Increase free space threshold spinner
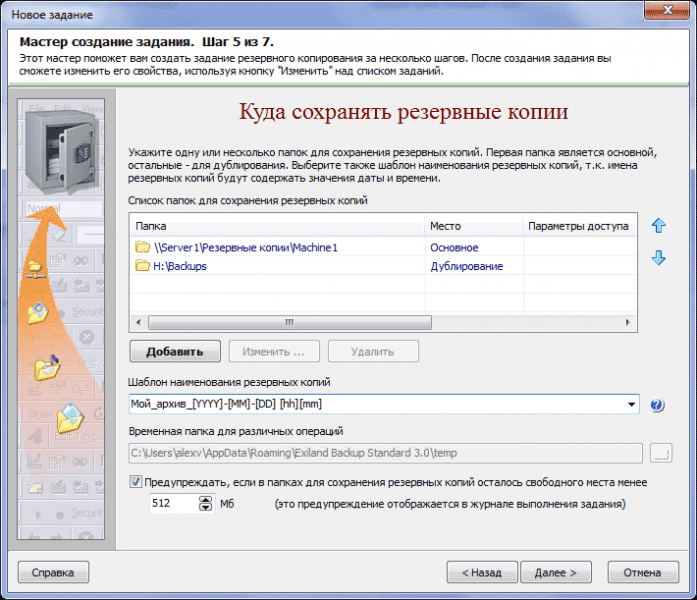697x600 pixels. (205, 500)
